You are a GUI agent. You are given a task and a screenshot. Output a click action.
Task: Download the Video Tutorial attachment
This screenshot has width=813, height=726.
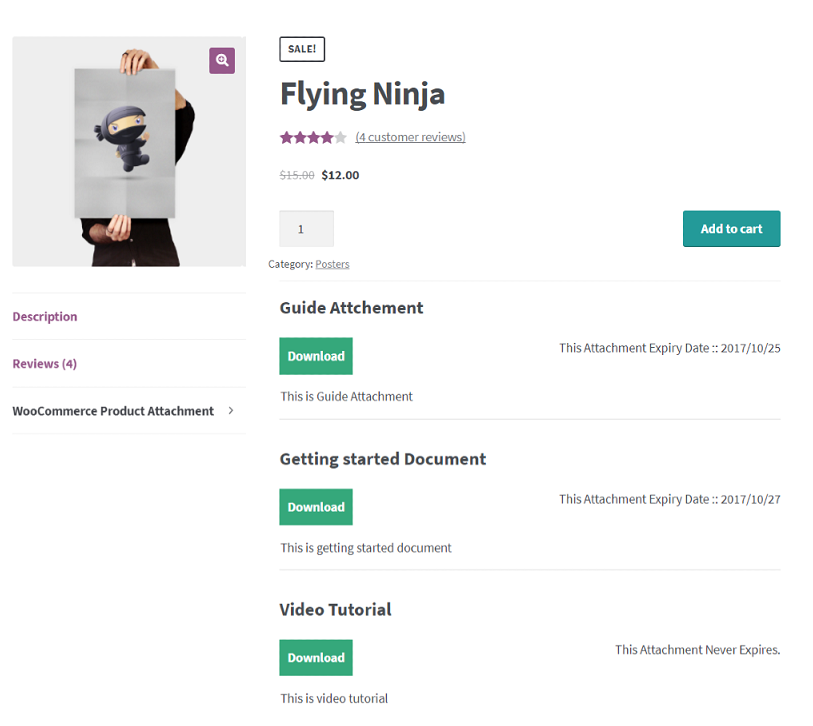pos(316,658)
